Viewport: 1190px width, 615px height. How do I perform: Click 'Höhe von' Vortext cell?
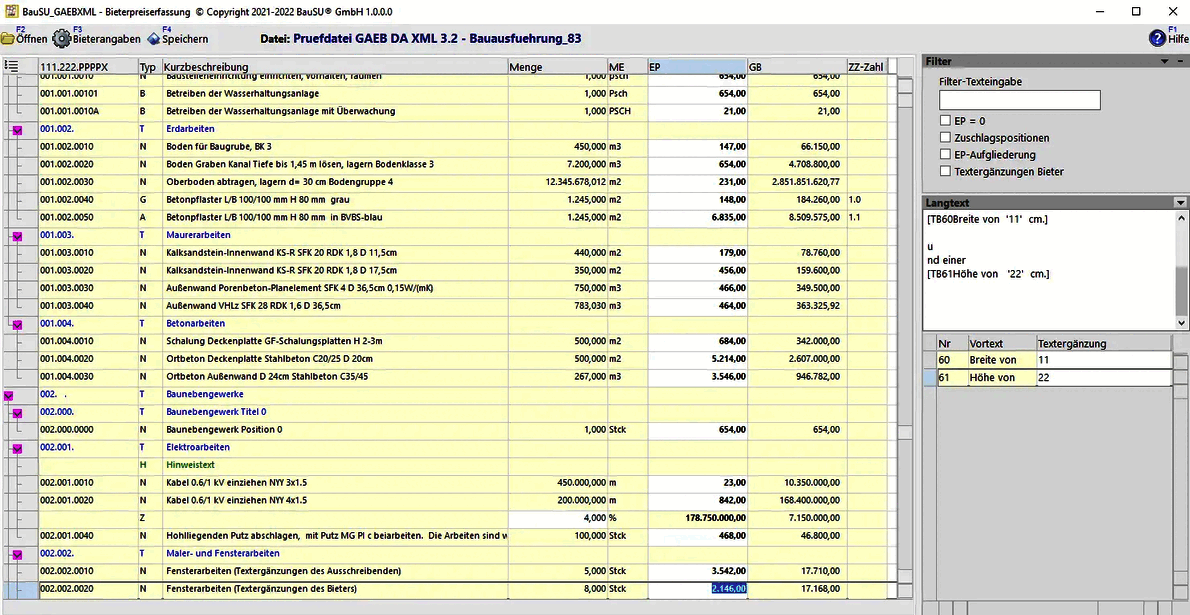click(x=1002, y=377)
